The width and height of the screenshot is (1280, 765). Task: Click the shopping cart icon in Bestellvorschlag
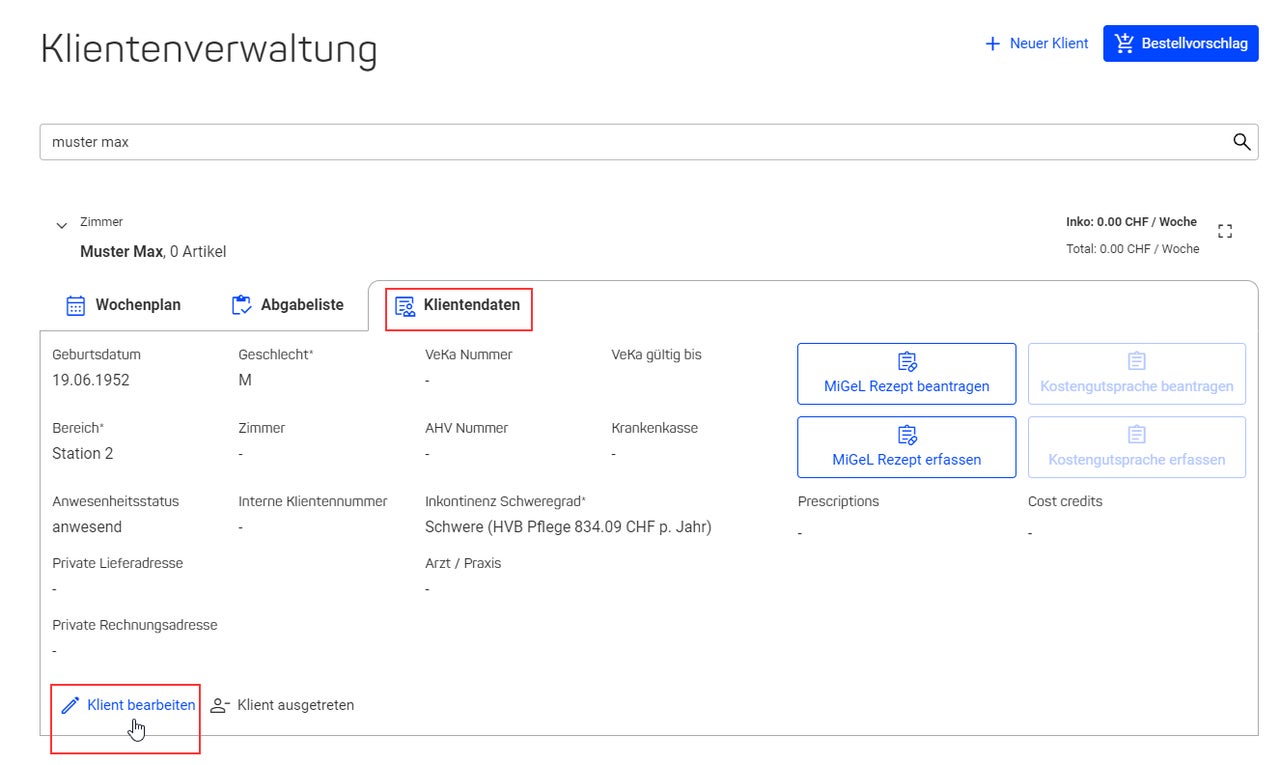click(1125, 43)
